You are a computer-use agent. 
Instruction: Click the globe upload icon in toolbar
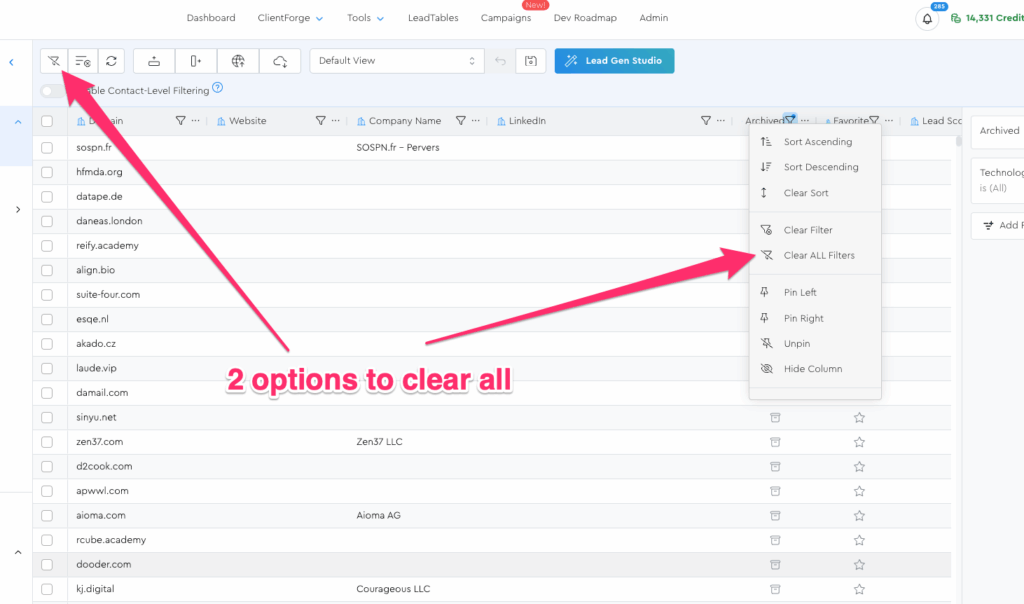click(x=238, y=61)
